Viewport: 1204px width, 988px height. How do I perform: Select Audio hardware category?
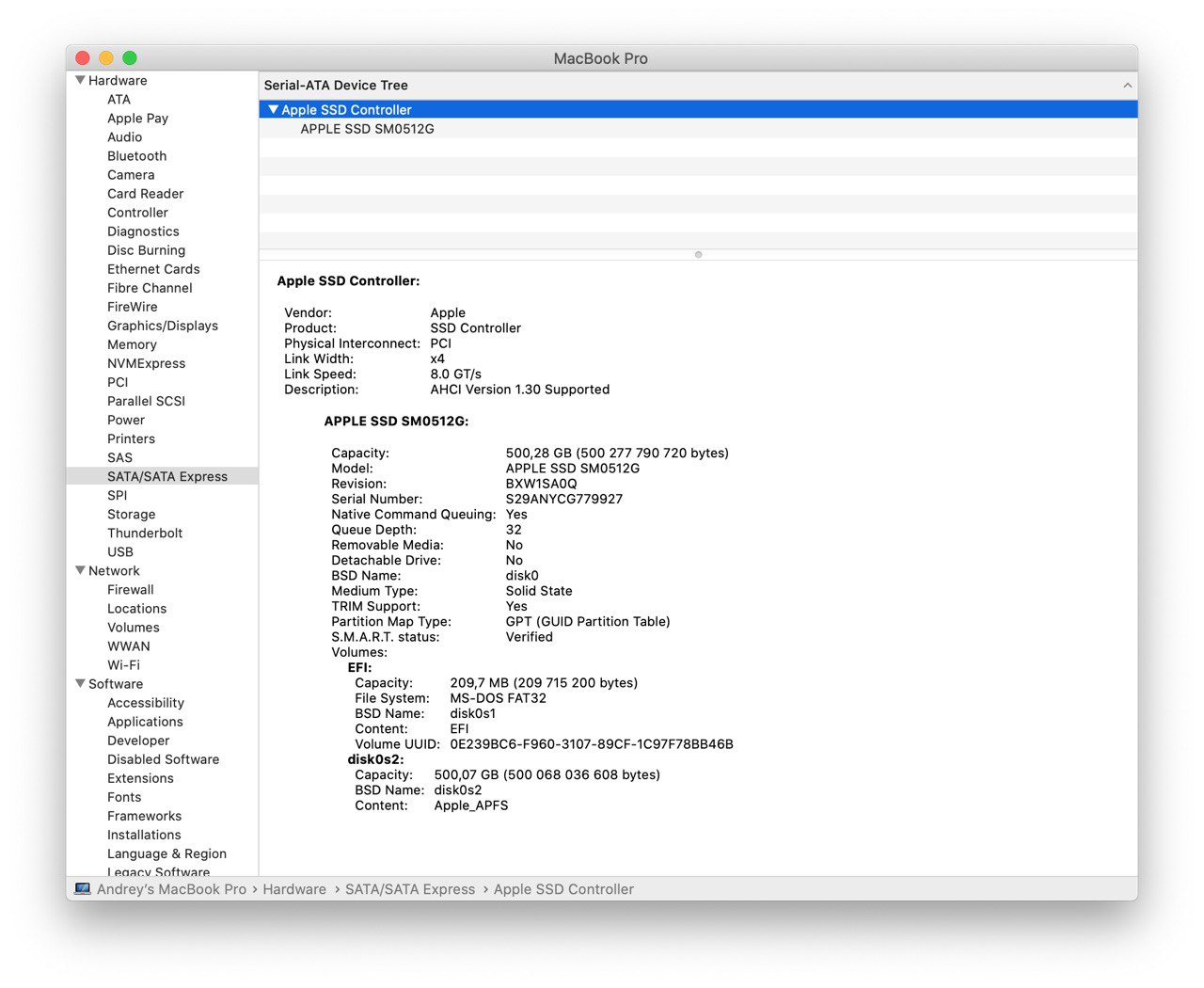click(x=124, y=137)
